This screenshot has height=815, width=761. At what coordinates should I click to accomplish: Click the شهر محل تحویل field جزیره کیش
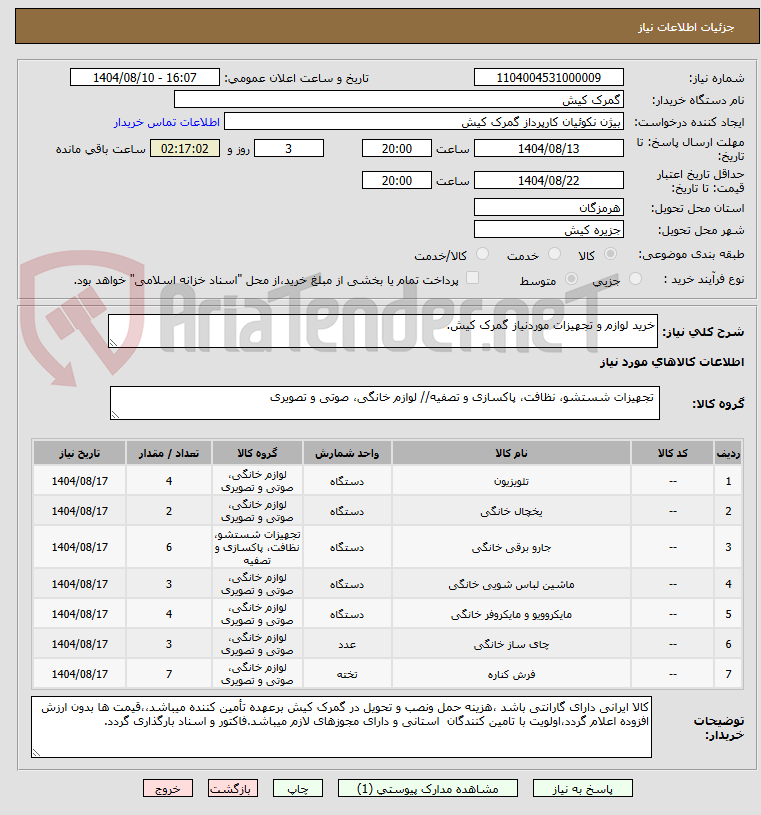coord(548,229)
